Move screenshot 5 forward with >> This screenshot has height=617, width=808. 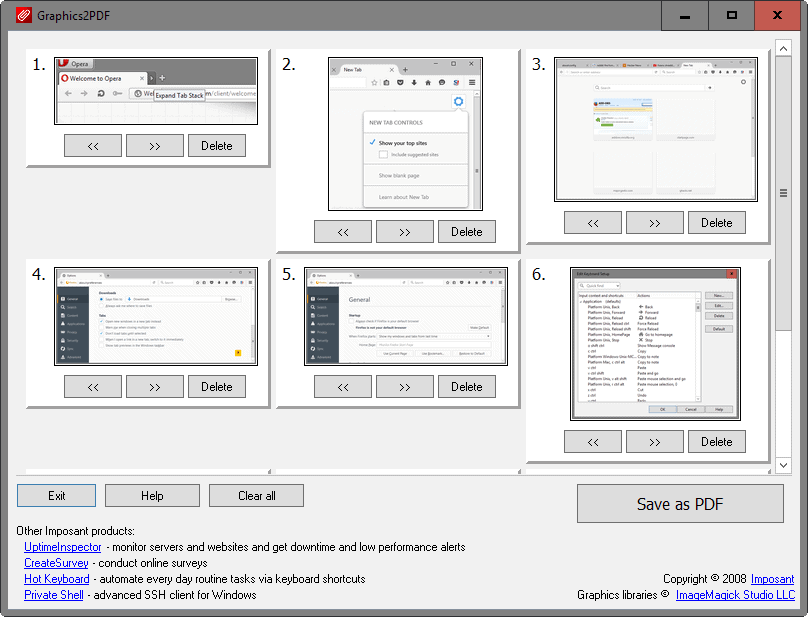pyautogui.click(x=404, y=386)
